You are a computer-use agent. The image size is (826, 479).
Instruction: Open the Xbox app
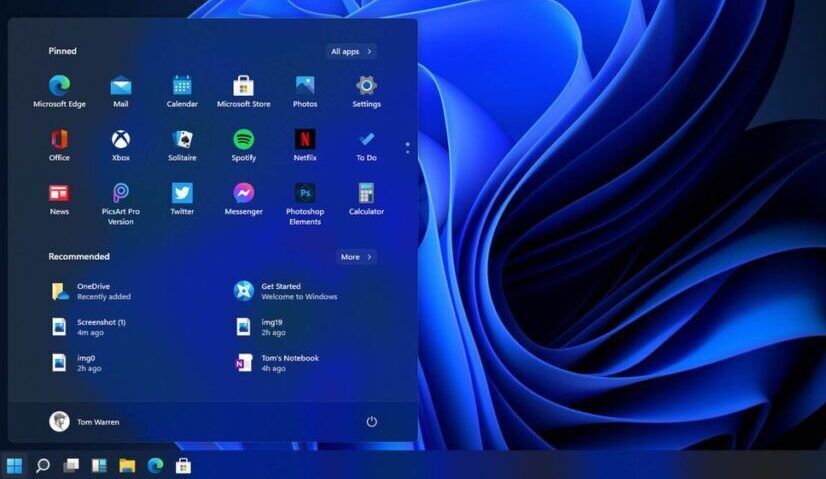coord(121,145)
